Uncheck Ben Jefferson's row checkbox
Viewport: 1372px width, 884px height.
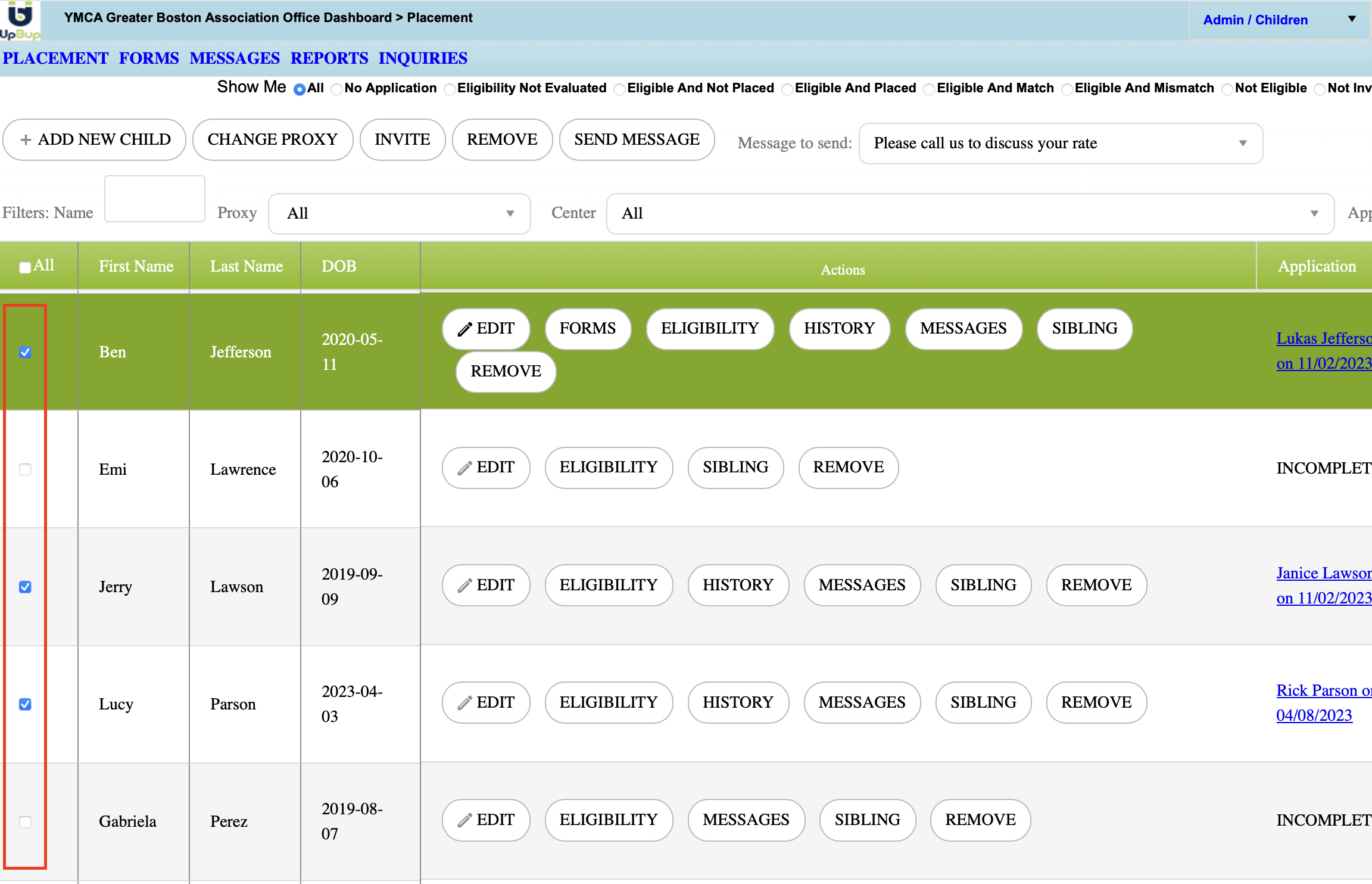click(25, 352)
